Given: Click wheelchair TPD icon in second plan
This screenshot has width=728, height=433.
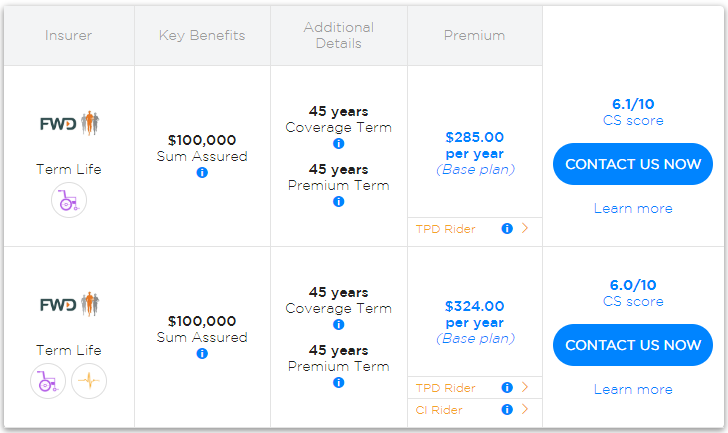Looking at the screenshot, I should (x=48, y=381).
